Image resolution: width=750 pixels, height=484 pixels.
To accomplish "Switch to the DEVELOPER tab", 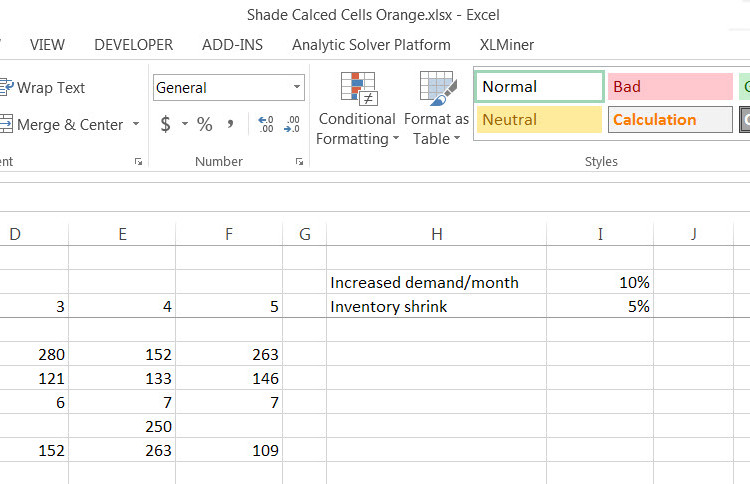I will tap(133, 45).
